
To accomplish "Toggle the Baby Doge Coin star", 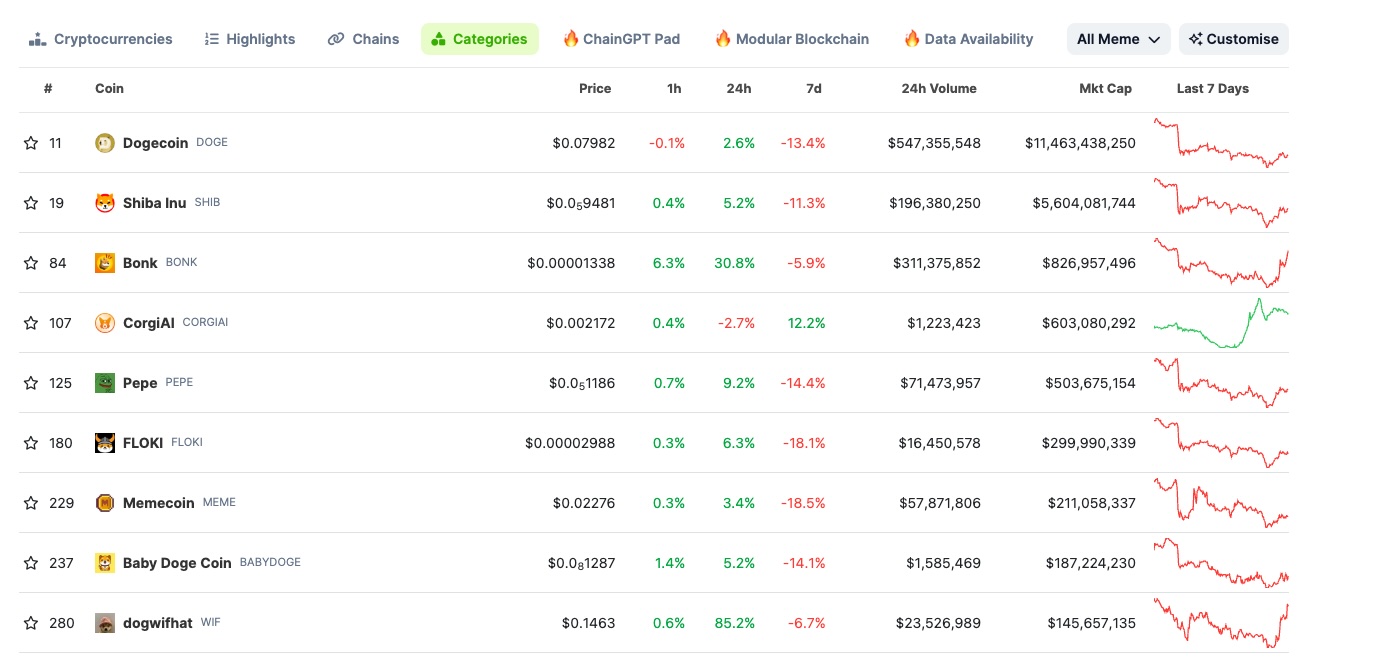I will [x=31, y=563].
